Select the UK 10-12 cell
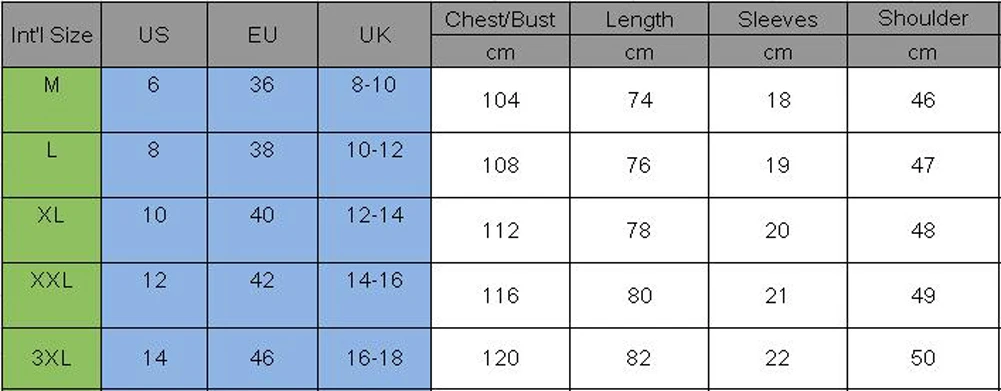The width and height of the screenshot is (1001, 391). click(x=375, y=165)
